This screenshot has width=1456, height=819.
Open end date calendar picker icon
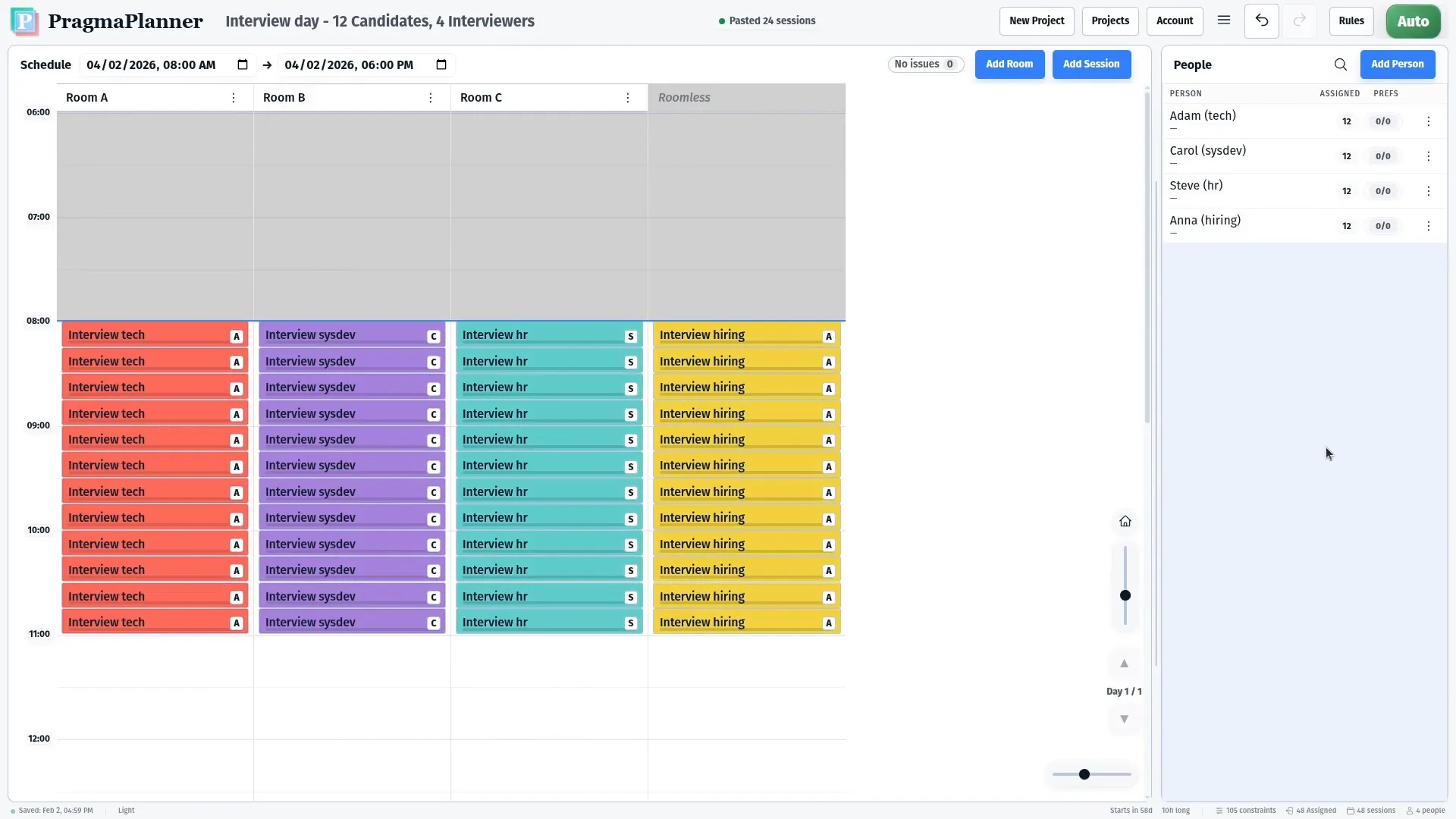click(441, 65)
